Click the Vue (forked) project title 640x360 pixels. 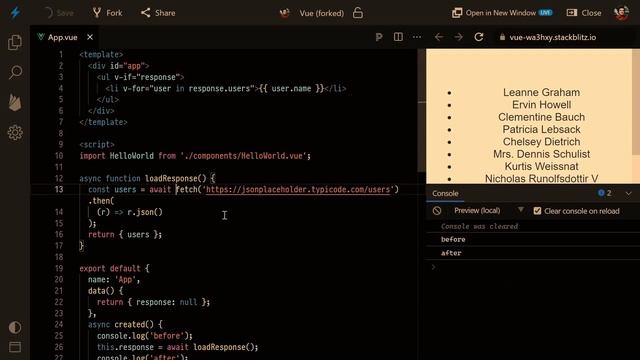click(x=322, y=13)
